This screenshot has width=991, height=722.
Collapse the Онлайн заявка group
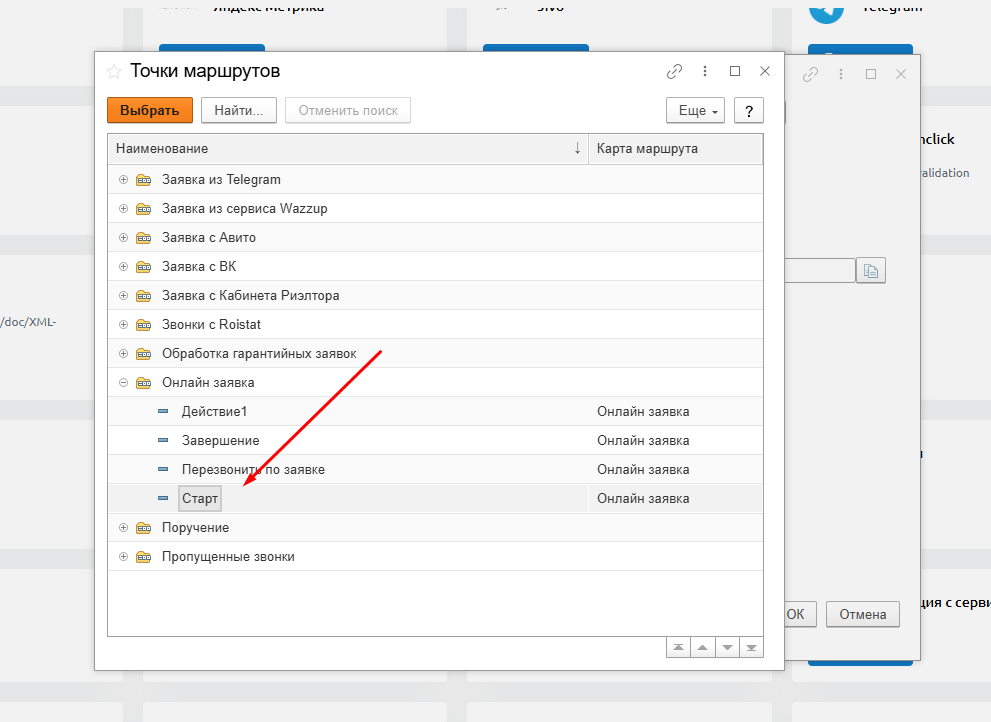[x=123, y=383]
